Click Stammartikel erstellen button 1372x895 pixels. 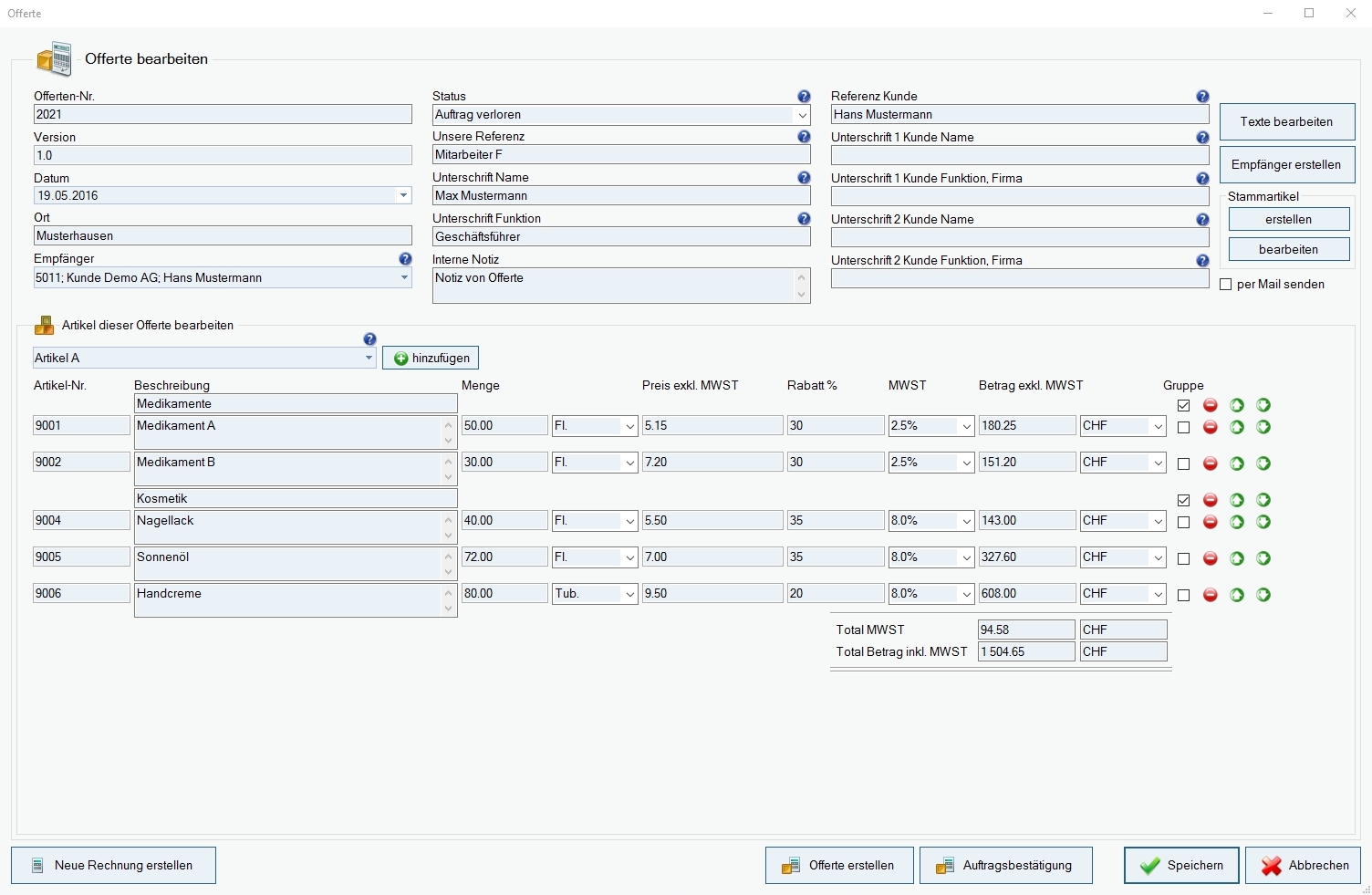click(x=1288, y=220)
